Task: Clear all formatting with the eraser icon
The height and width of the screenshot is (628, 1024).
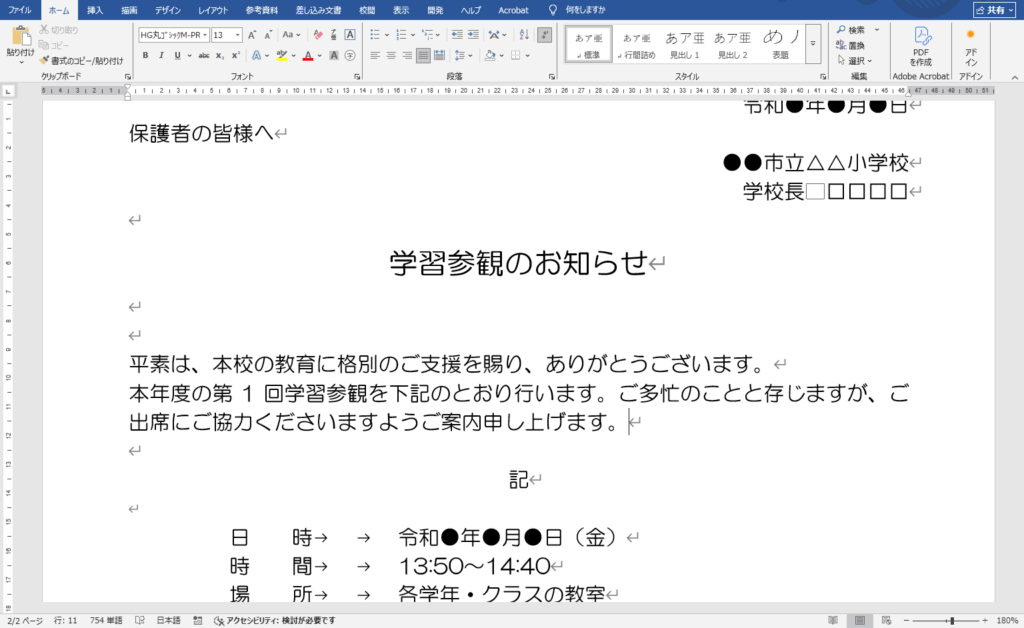Action: (x=318, y=35)
